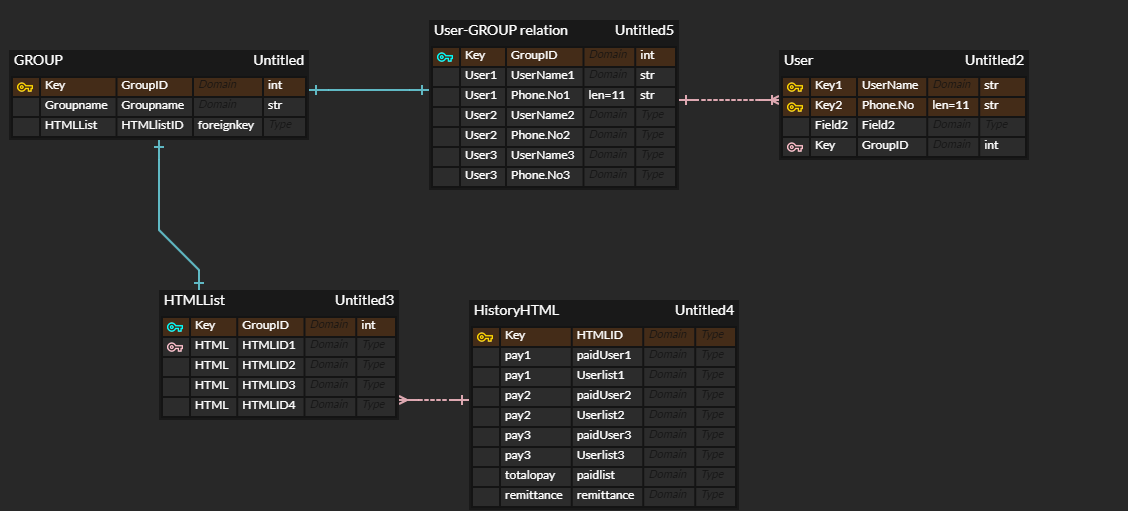
Task: Click yellow key icon in HistoryHTML table
Action: pos(486,337)
